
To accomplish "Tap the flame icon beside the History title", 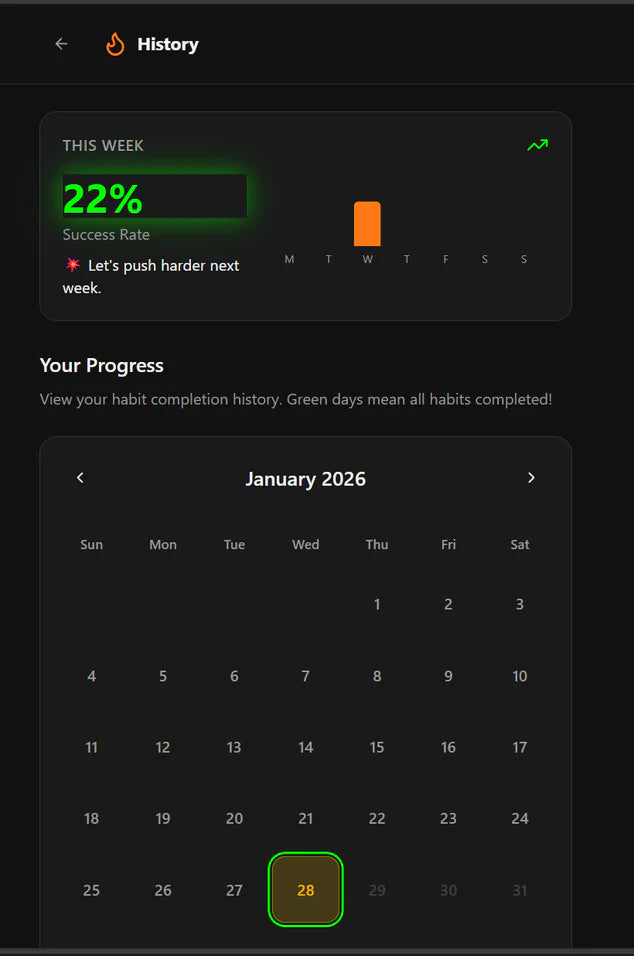I will coord(116,44).
